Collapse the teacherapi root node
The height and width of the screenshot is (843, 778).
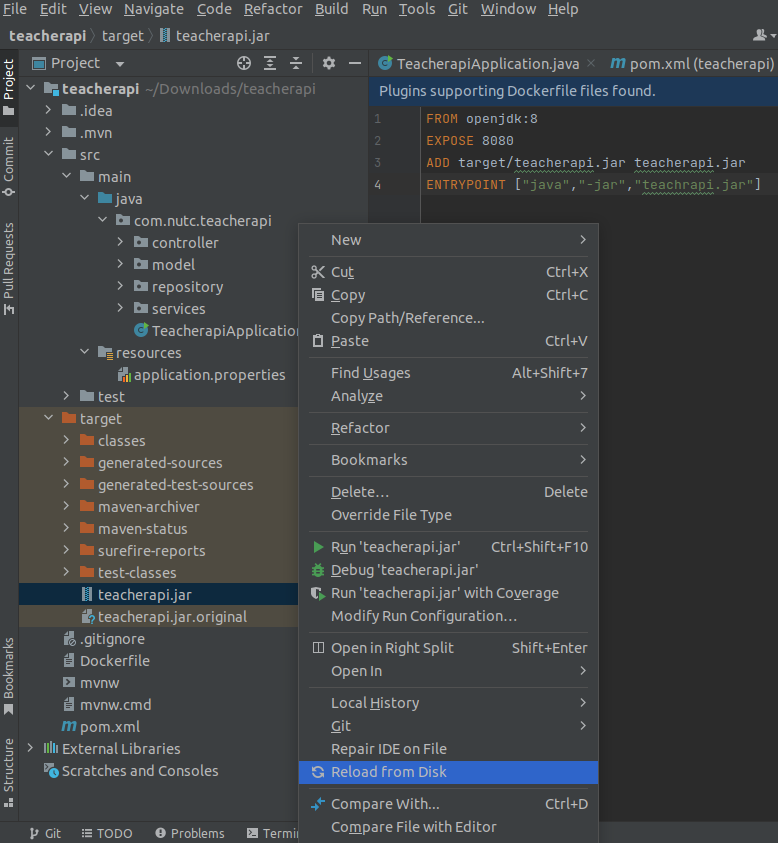[31, 88]
